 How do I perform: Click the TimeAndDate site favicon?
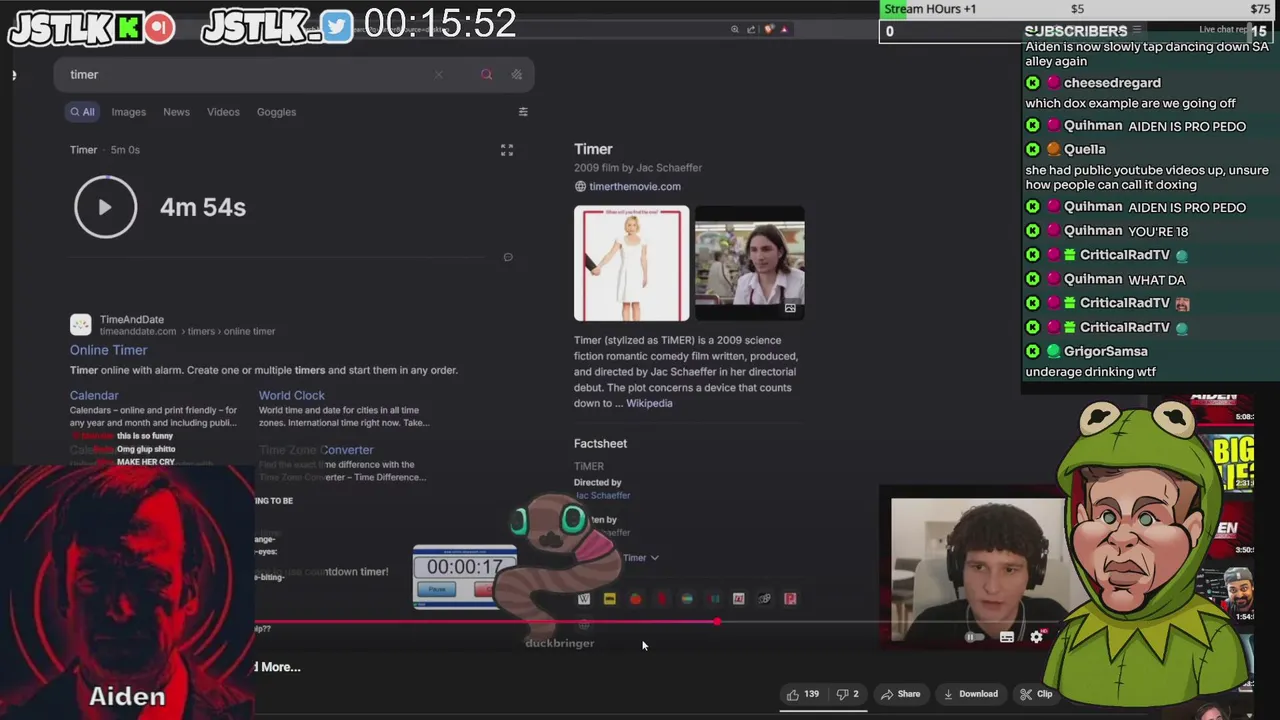[x=80, y=324]
